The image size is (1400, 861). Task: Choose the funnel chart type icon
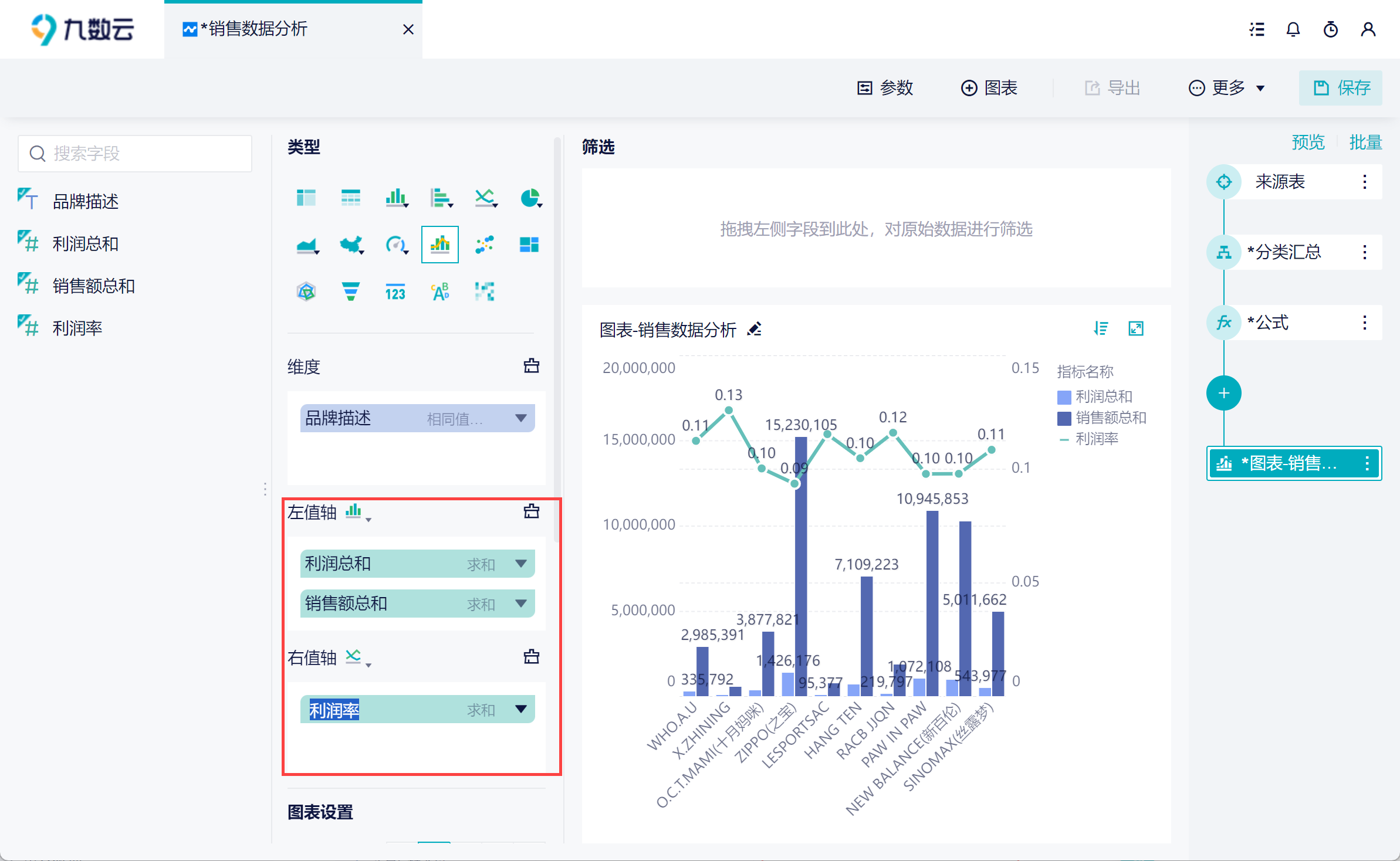pyautogui.click(x=350, y=291)
